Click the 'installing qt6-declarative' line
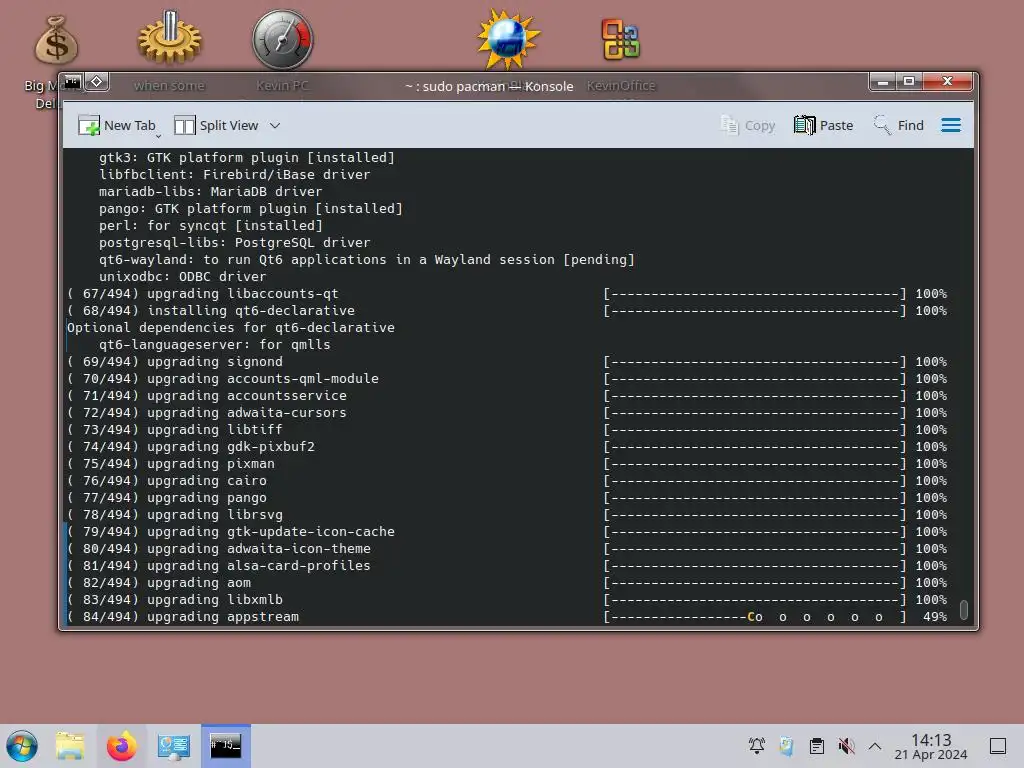 [x=251, y=311]
